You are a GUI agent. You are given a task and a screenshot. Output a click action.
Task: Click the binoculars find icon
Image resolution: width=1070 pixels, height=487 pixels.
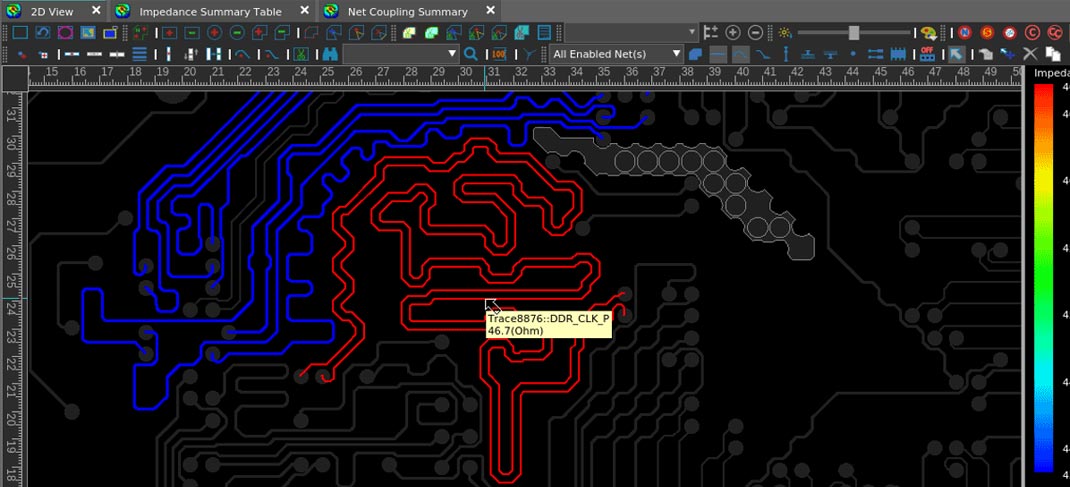[330, 53]
